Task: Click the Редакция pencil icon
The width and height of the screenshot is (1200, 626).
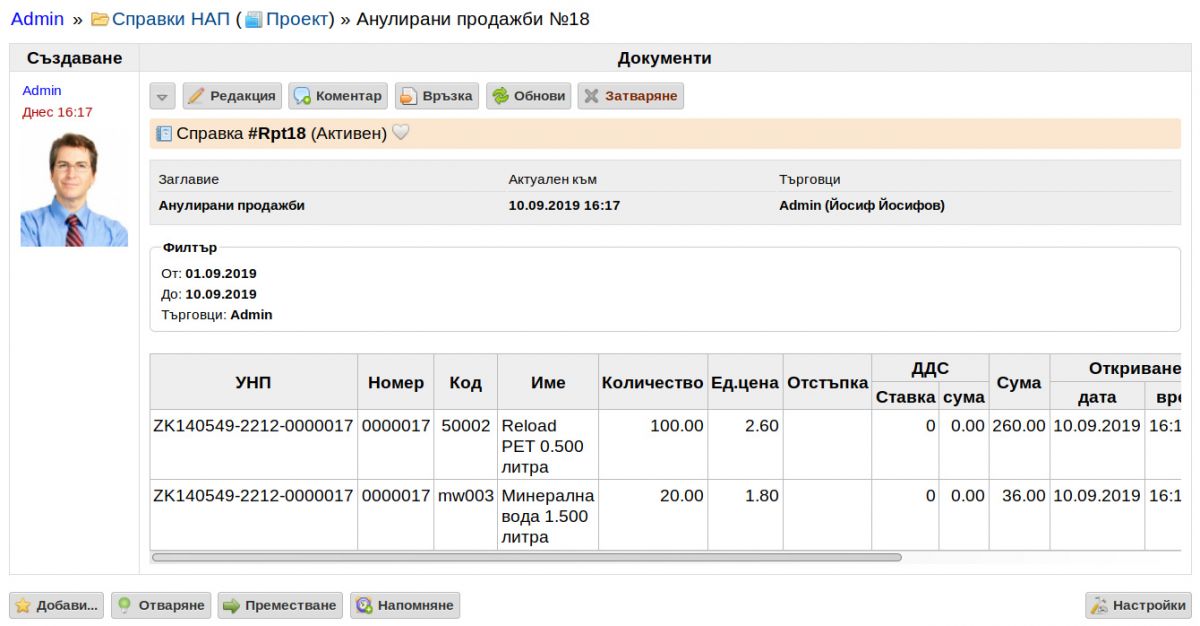Action: coord(196,96)
